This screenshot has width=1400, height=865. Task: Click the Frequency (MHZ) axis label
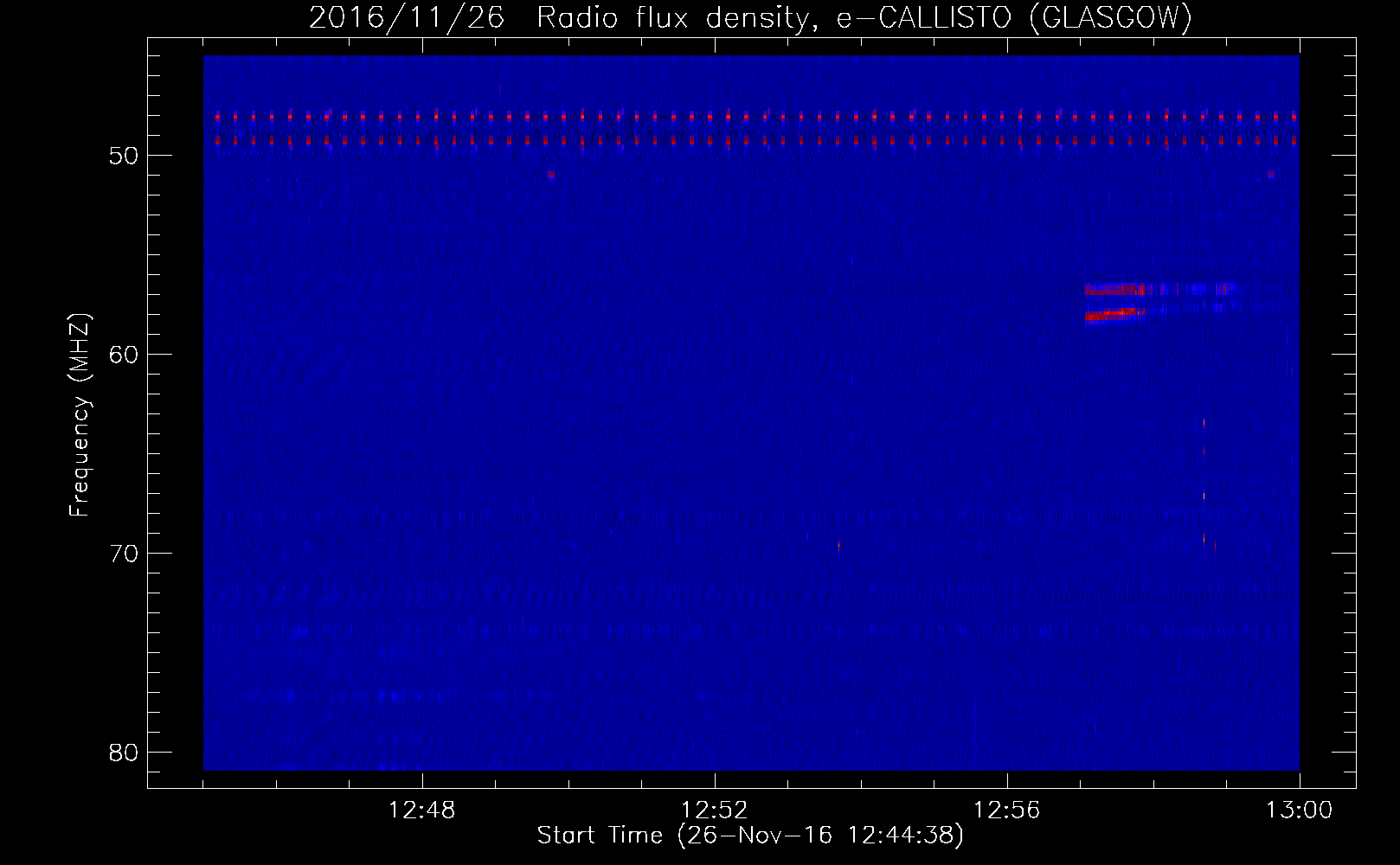(x=80, y=415)
